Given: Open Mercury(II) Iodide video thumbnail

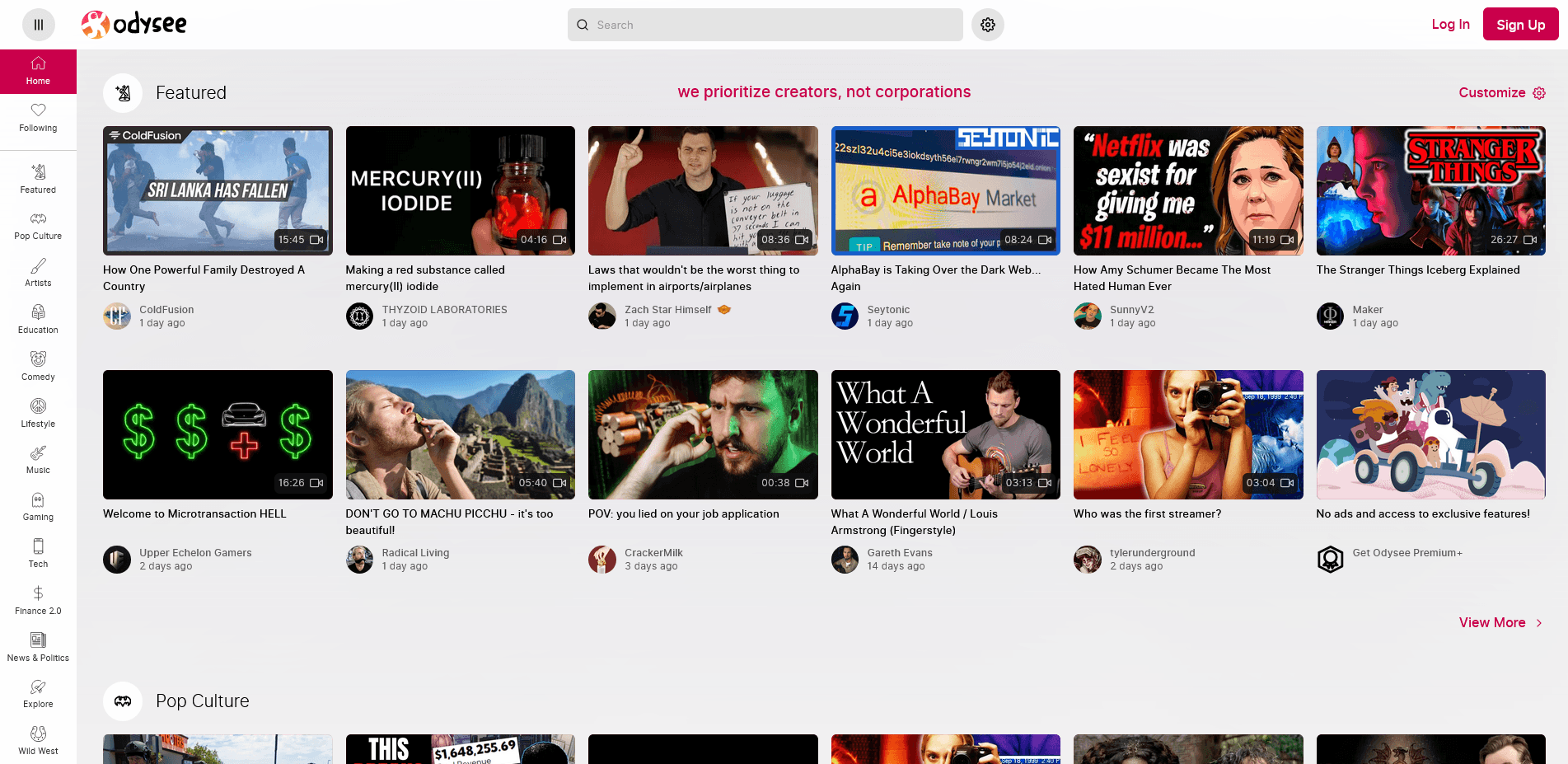Looking at the screenshot, I should click(461, 190).
